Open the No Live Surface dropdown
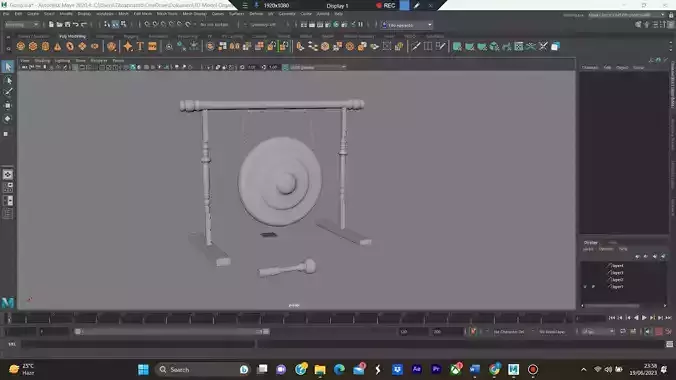 (x=214, y=25)
